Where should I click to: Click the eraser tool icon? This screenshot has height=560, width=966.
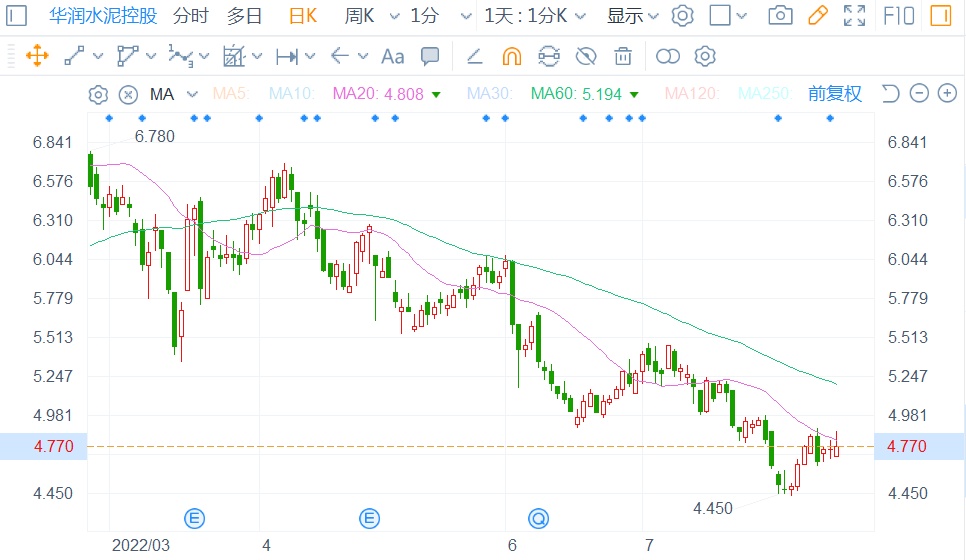(475, 56)
